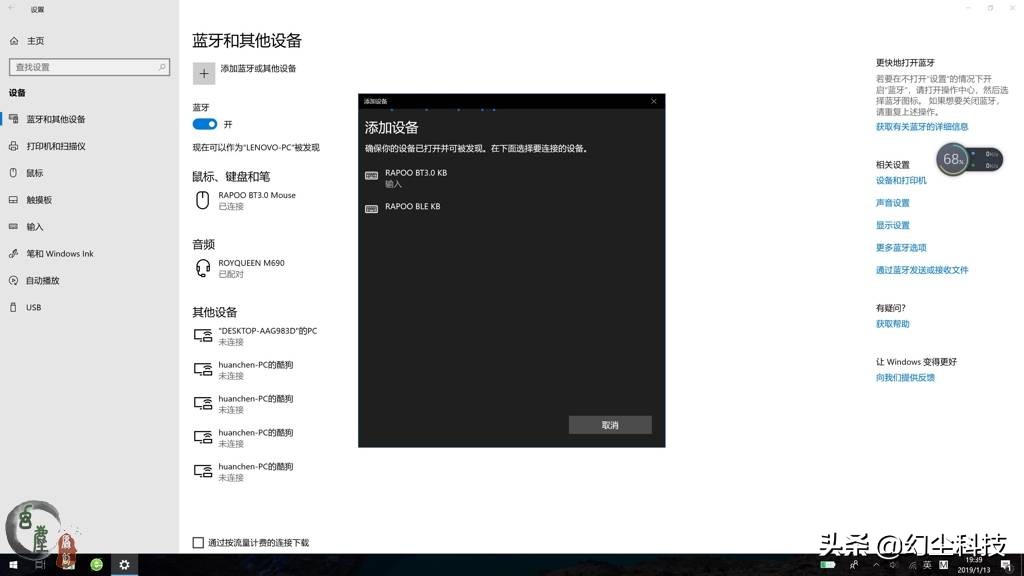Go to the Settings 主页 home item

[28, 40]
